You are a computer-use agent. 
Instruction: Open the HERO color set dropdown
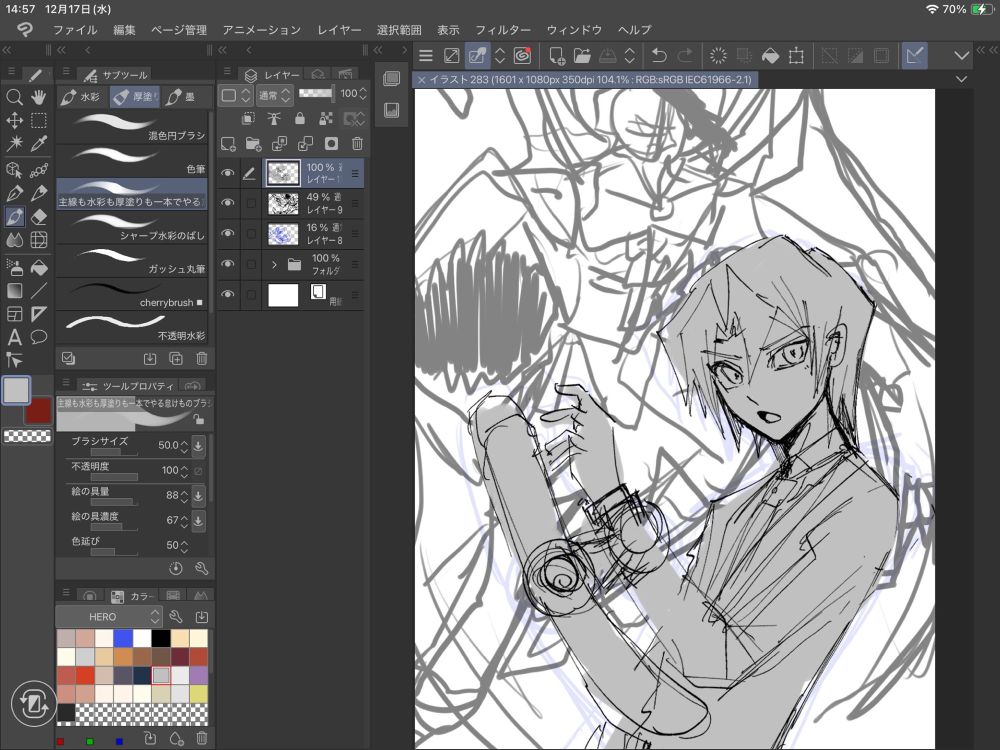(109, 617)
